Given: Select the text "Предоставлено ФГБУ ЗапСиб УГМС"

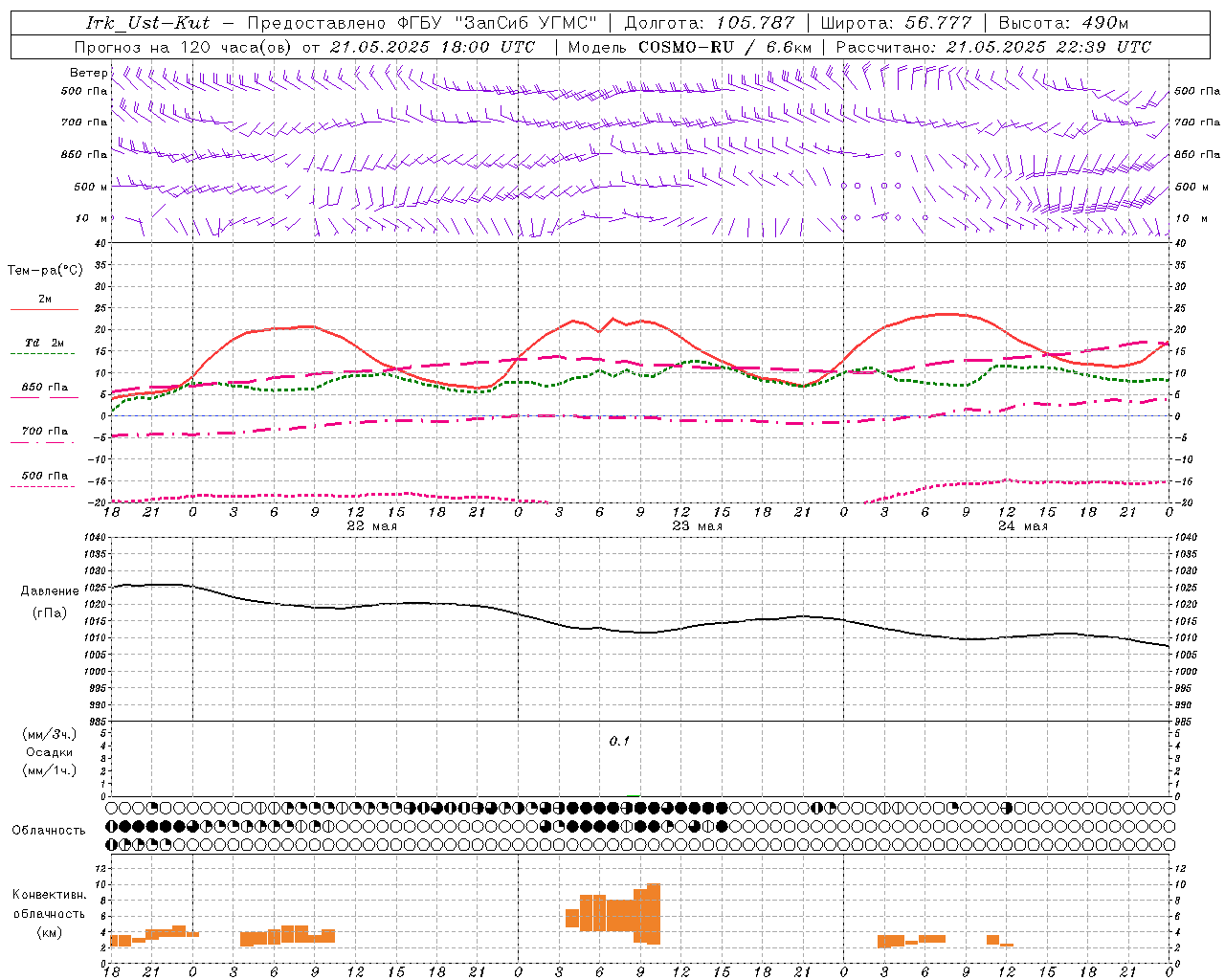Looking at the screenshot, I should coord(422,23).
